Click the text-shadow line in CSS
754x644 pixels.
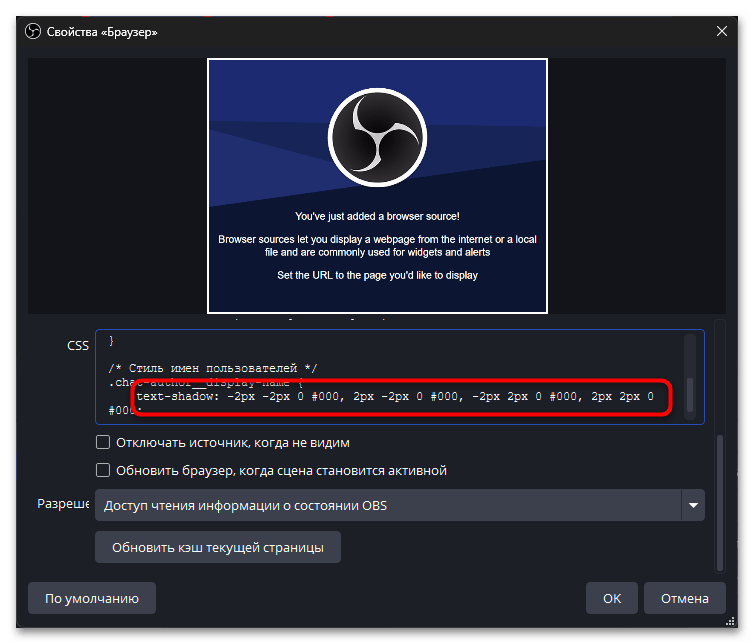394,396
